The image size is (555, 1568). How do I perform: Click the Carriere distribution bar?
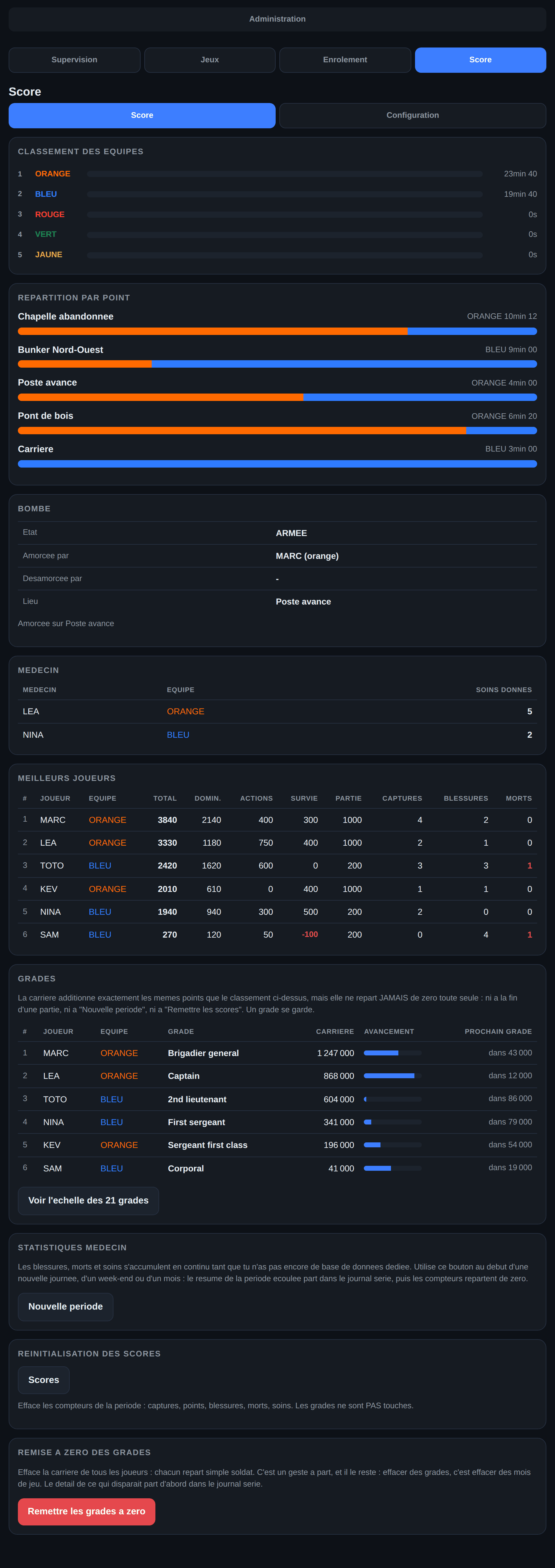[277, 464]
